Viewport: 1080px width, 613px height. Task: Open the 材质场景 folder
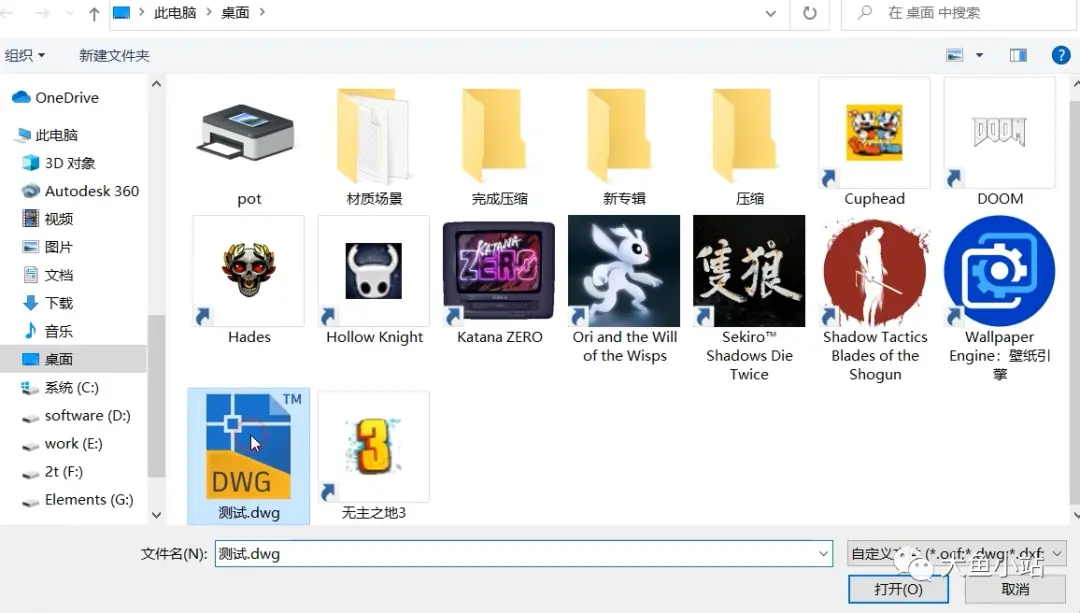coord(374,136)
